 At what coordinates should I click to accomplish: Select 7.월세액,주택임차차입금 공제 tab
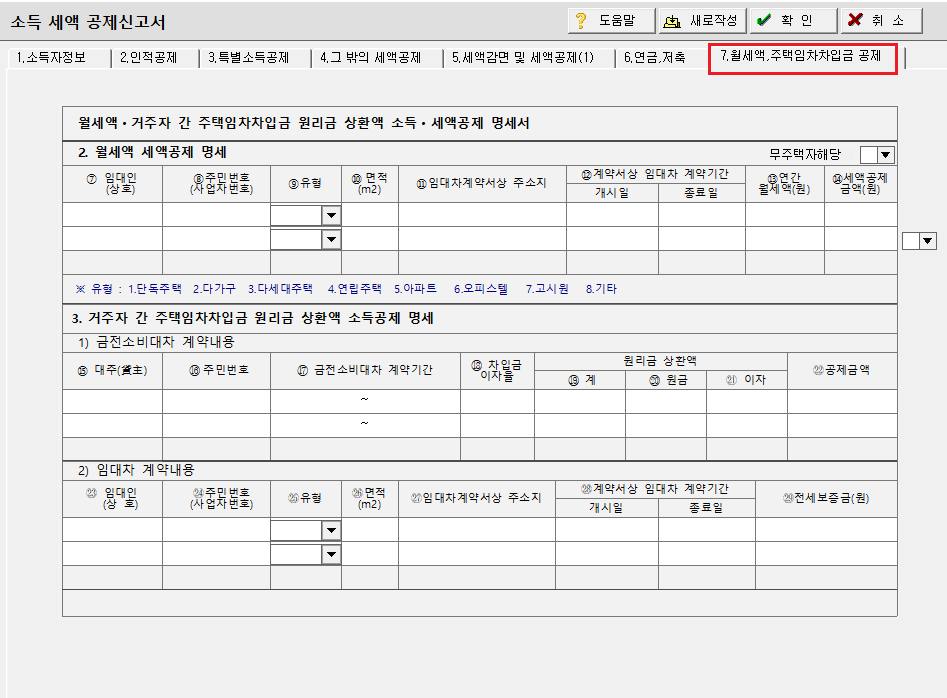click(802, 57)
